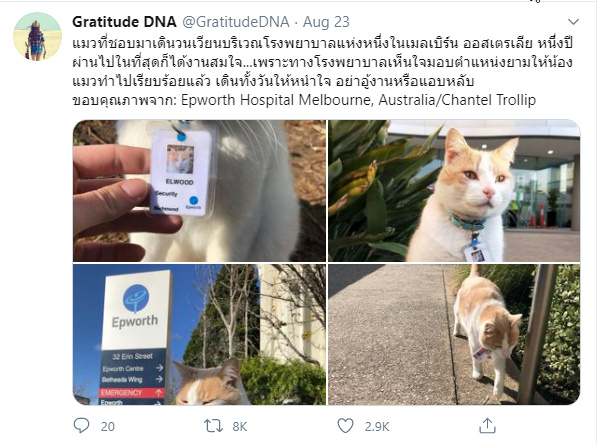Open the Epworth sign photo

(200, 334)
